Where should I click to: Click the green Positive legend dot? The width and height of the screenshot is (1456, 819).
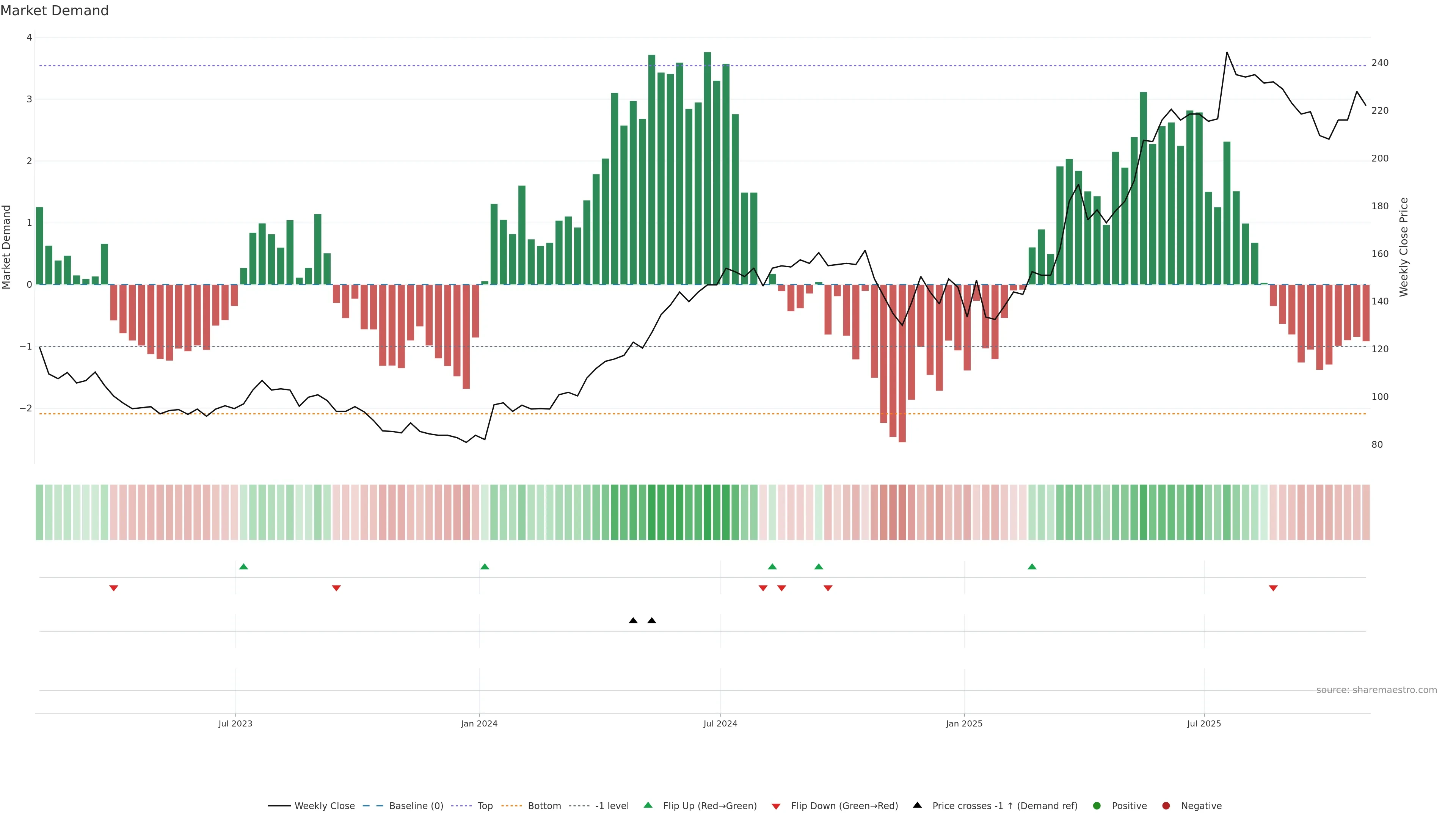point(1097,805)
